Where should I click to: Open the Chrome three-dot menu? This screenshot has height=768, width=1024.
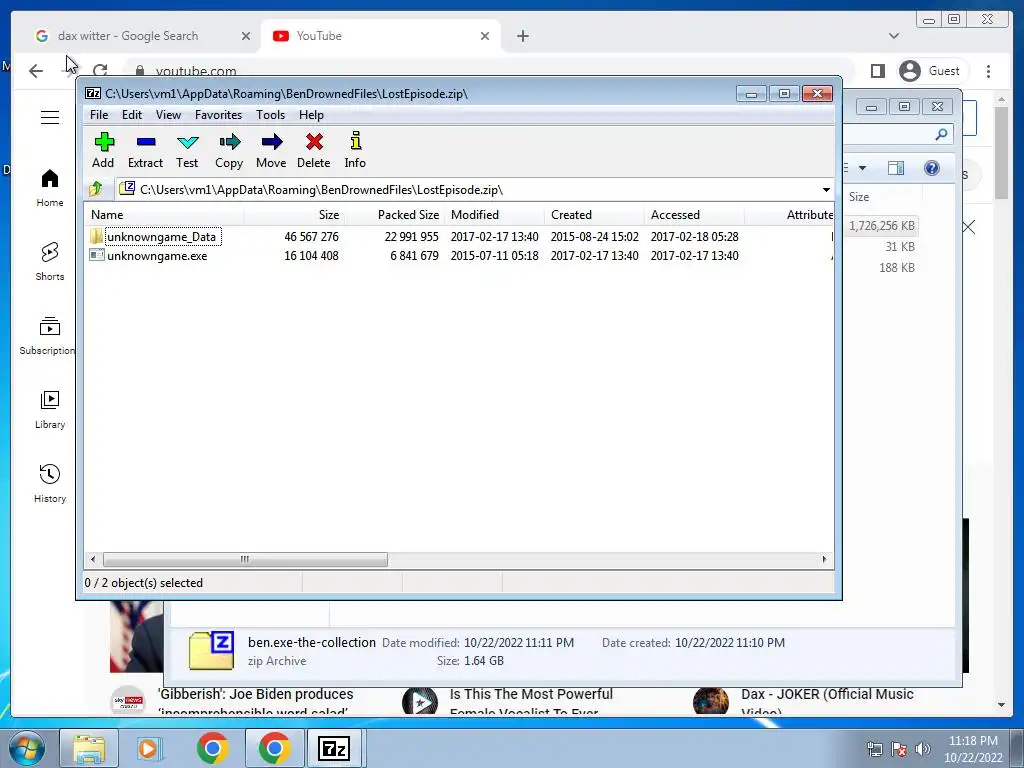tap(989, 71)
